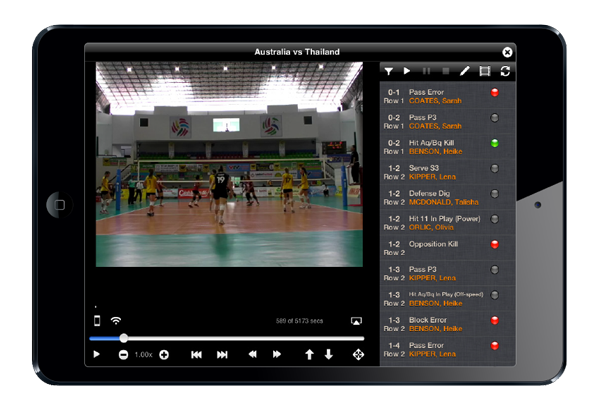
Task: Stop playlist with the square stop icon
Action: (445, 71)
